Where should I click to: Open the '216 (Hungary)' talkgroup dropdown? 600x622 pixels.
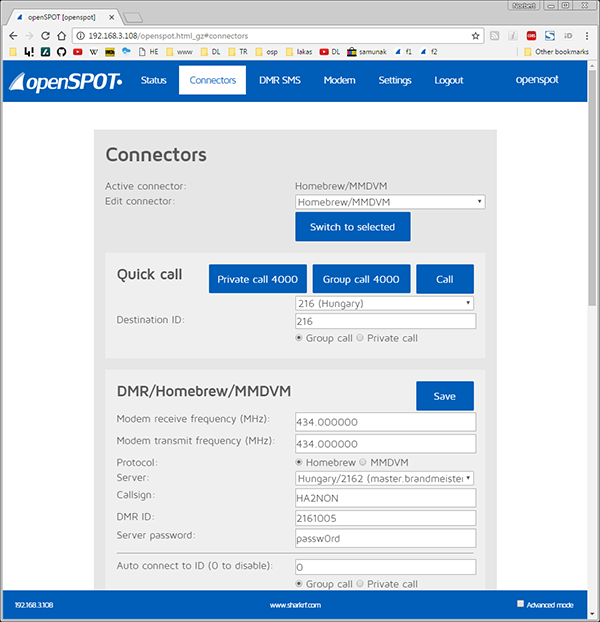(384, 303)
